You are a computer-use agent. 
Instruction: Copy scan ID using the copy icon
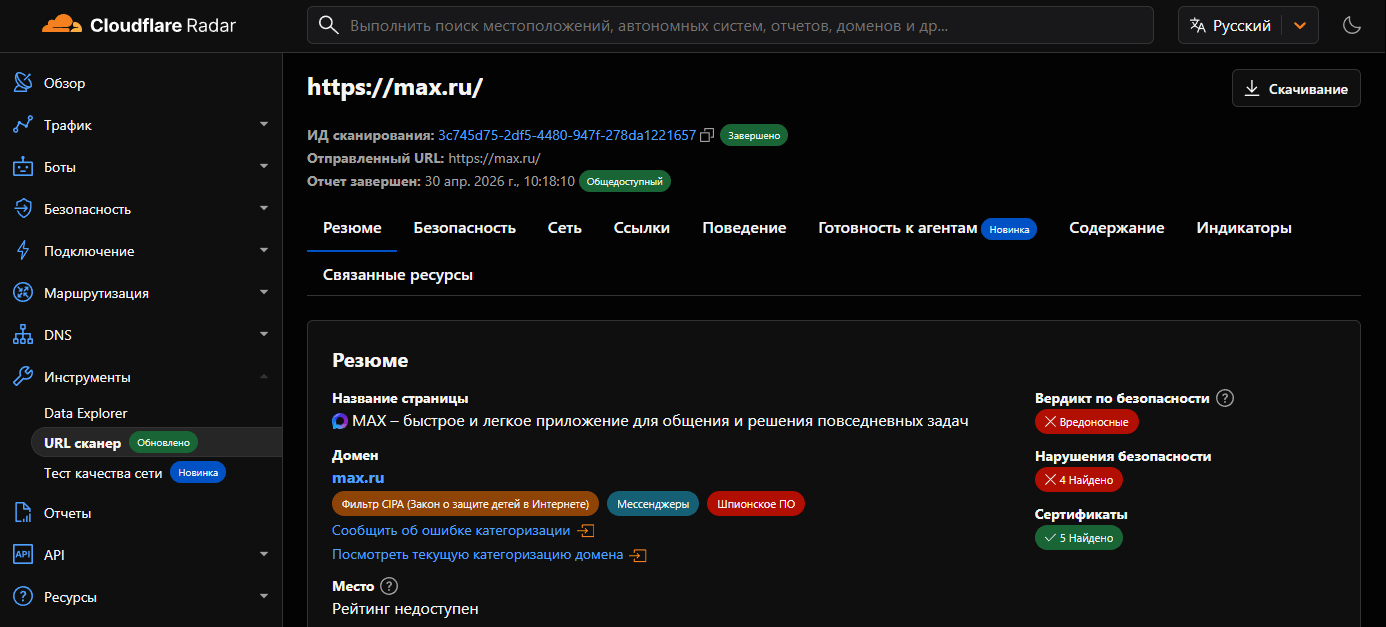(707, 135)
